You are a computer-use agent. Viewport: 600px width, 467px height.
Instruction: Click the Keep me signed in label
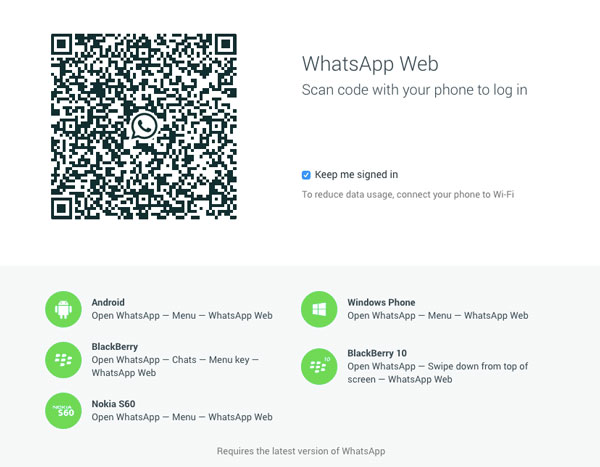tap(356, 175)
